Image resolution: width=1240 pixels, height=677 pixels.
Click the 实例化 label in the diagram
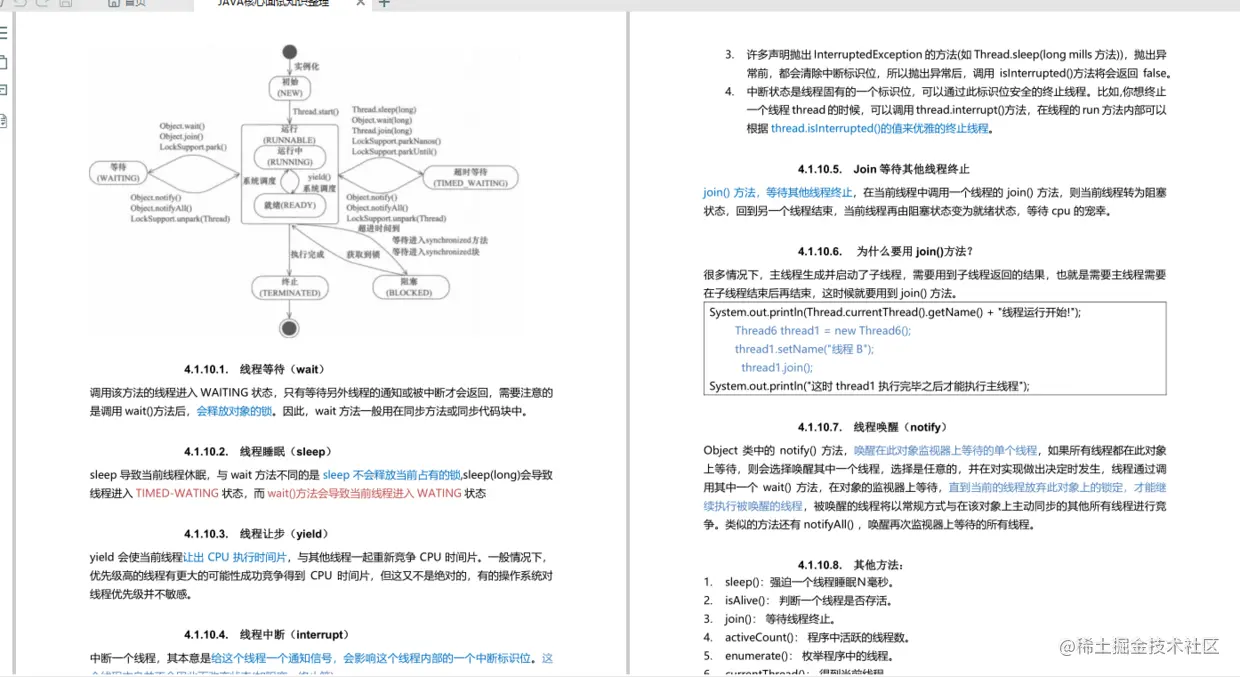pos(305,66)
